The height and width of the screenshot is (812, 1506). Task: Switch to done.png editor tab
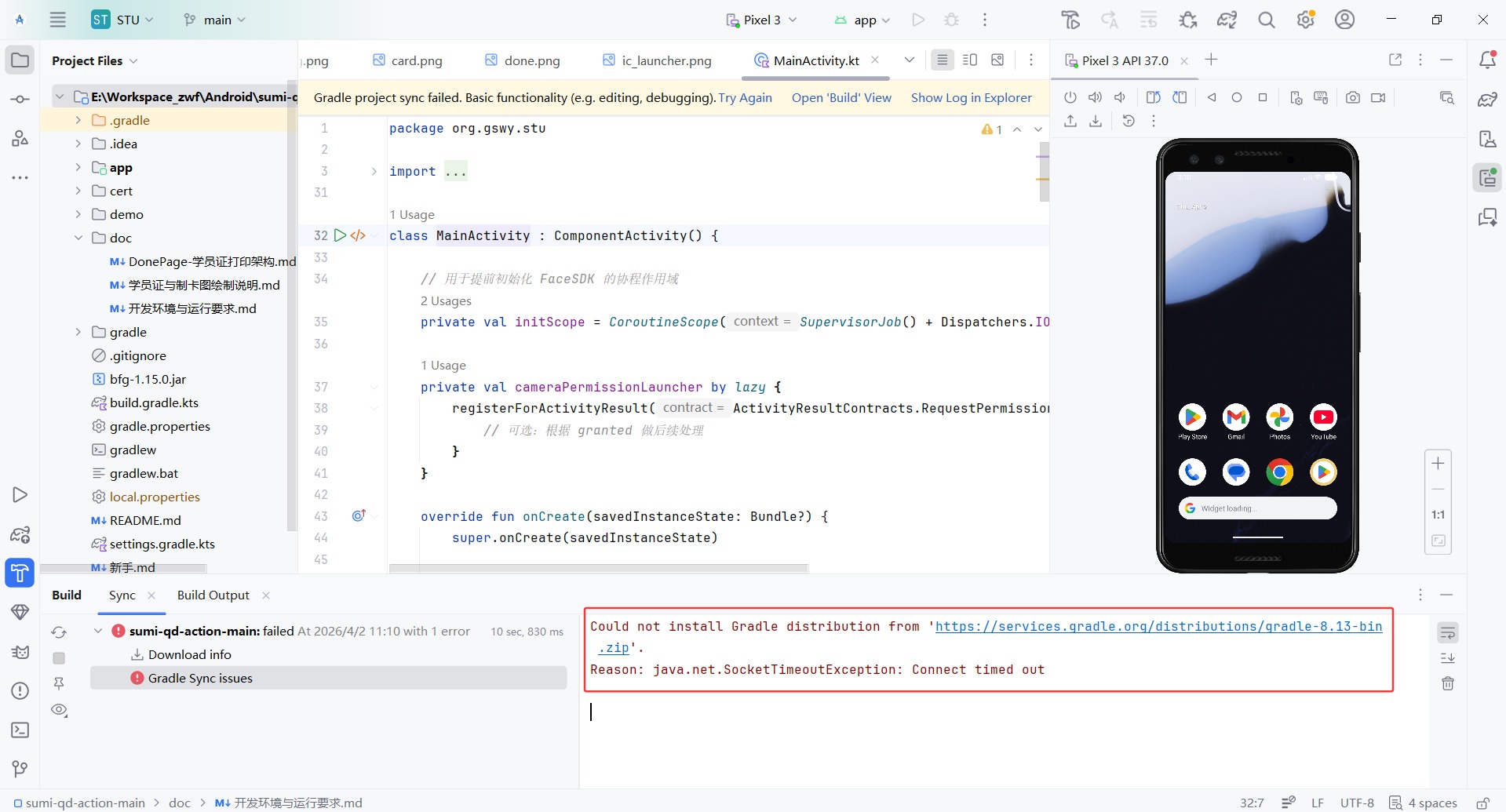523,60
